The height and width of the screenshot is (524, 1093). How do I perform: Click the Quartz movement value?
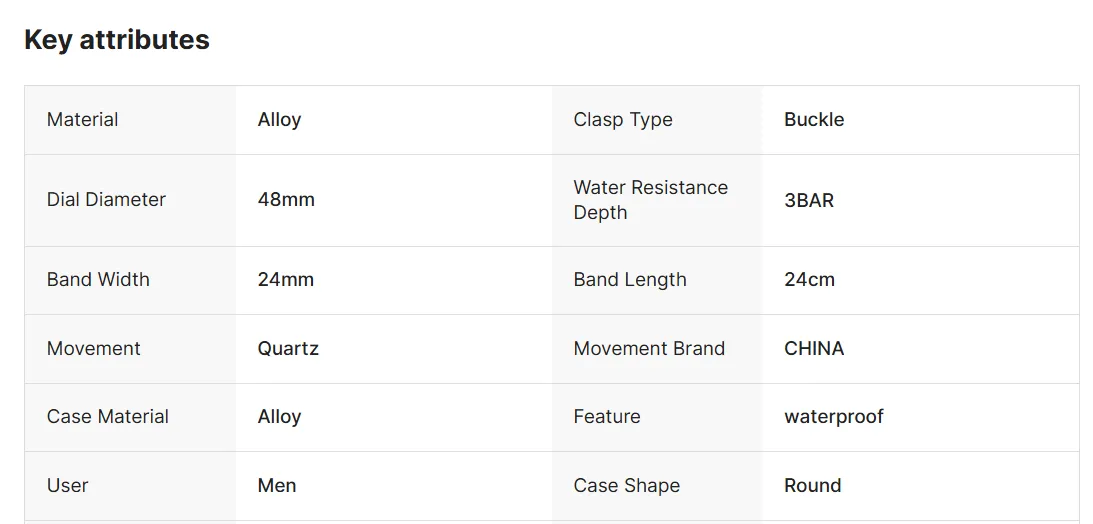(288, 349)
